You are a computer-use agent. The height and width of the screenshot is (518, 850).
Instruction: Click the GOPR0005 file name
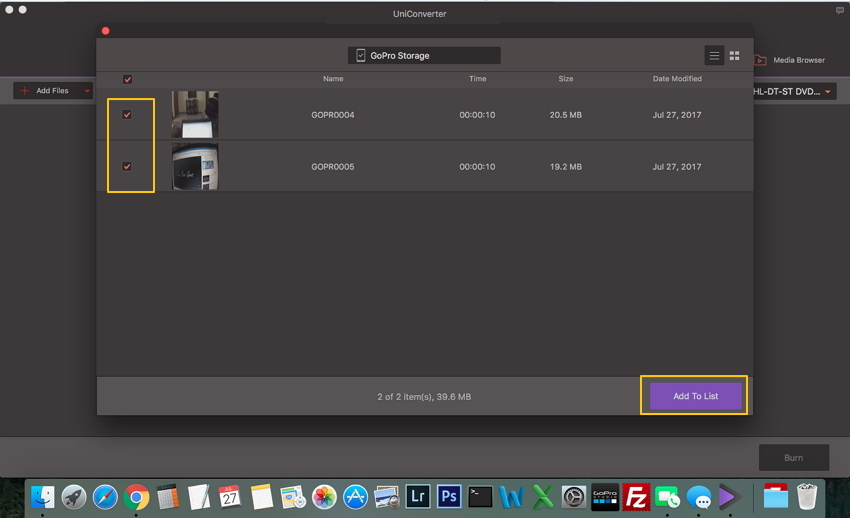tap(333, 167)
